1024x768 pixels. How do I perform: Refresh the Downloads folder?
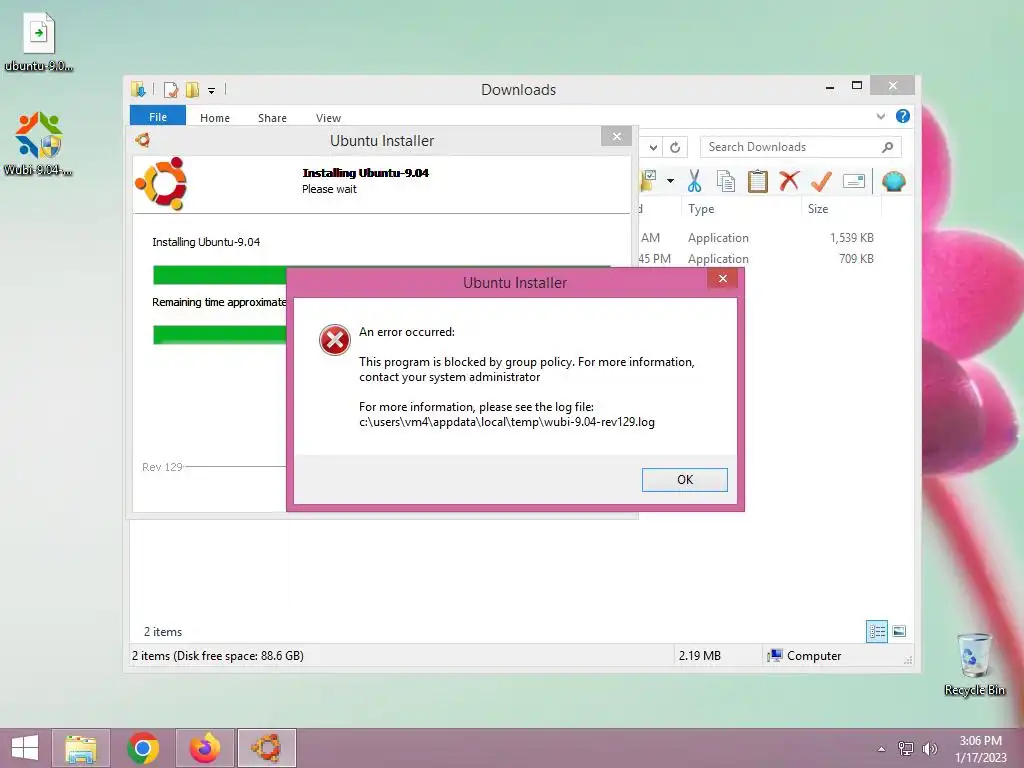point(675,148)
